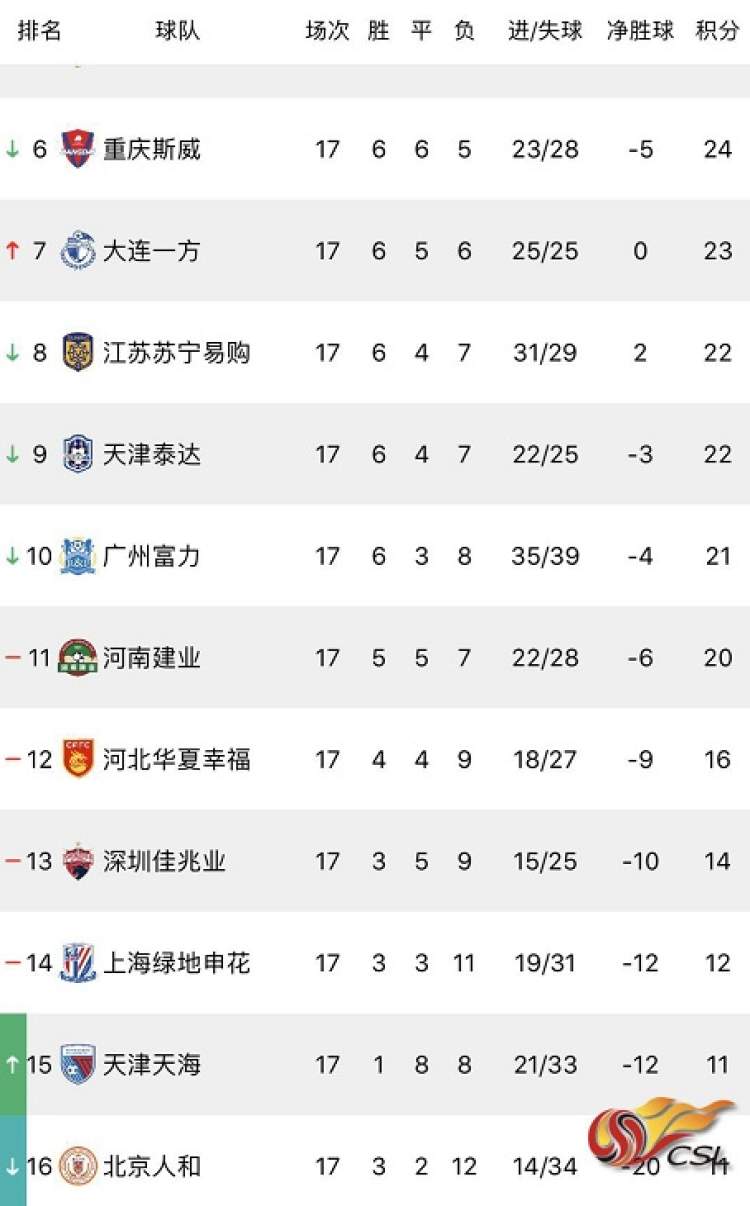
Task: Click the 深圳佳兆业 team logo
Action: [77, 861]
